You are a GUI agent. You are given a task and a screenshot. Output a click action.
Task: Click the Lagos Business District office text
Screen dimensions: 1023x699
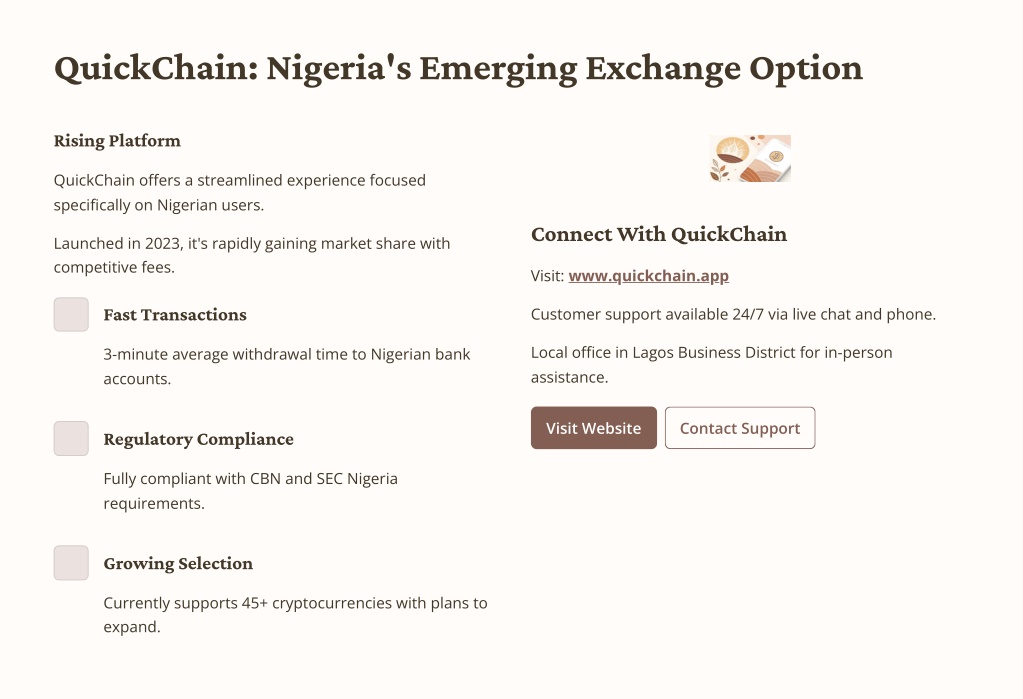[711, 365]
